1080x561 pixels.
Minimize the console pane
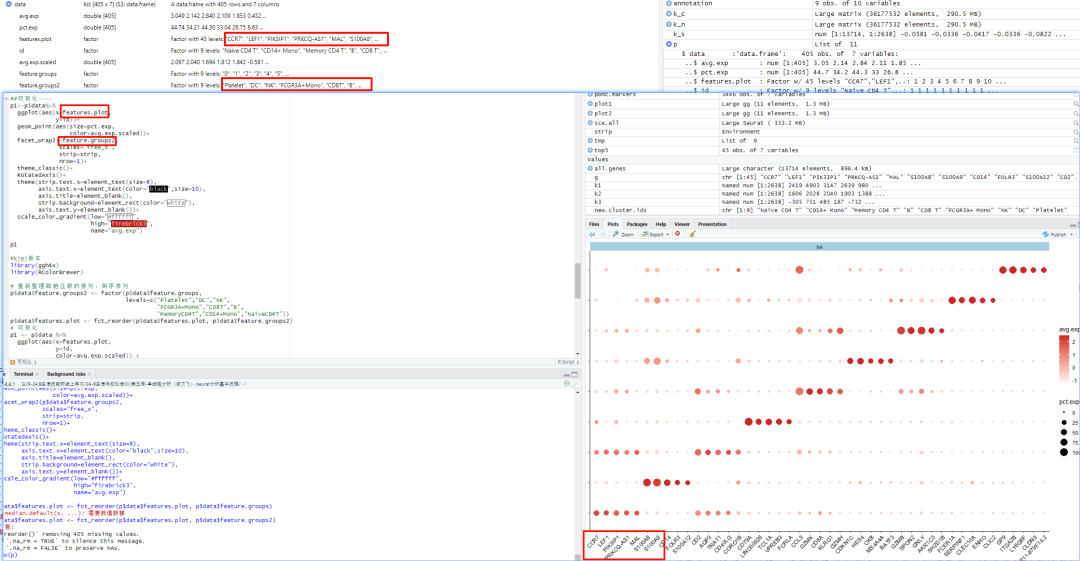[x=567, y=374]
